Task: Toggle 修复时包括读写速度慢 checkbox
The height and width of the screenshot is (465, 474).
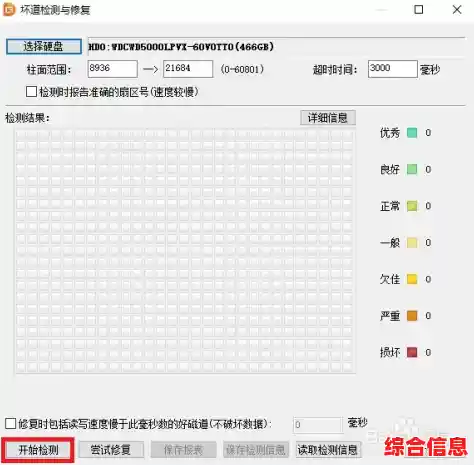Action: click(x=11, y=424)
